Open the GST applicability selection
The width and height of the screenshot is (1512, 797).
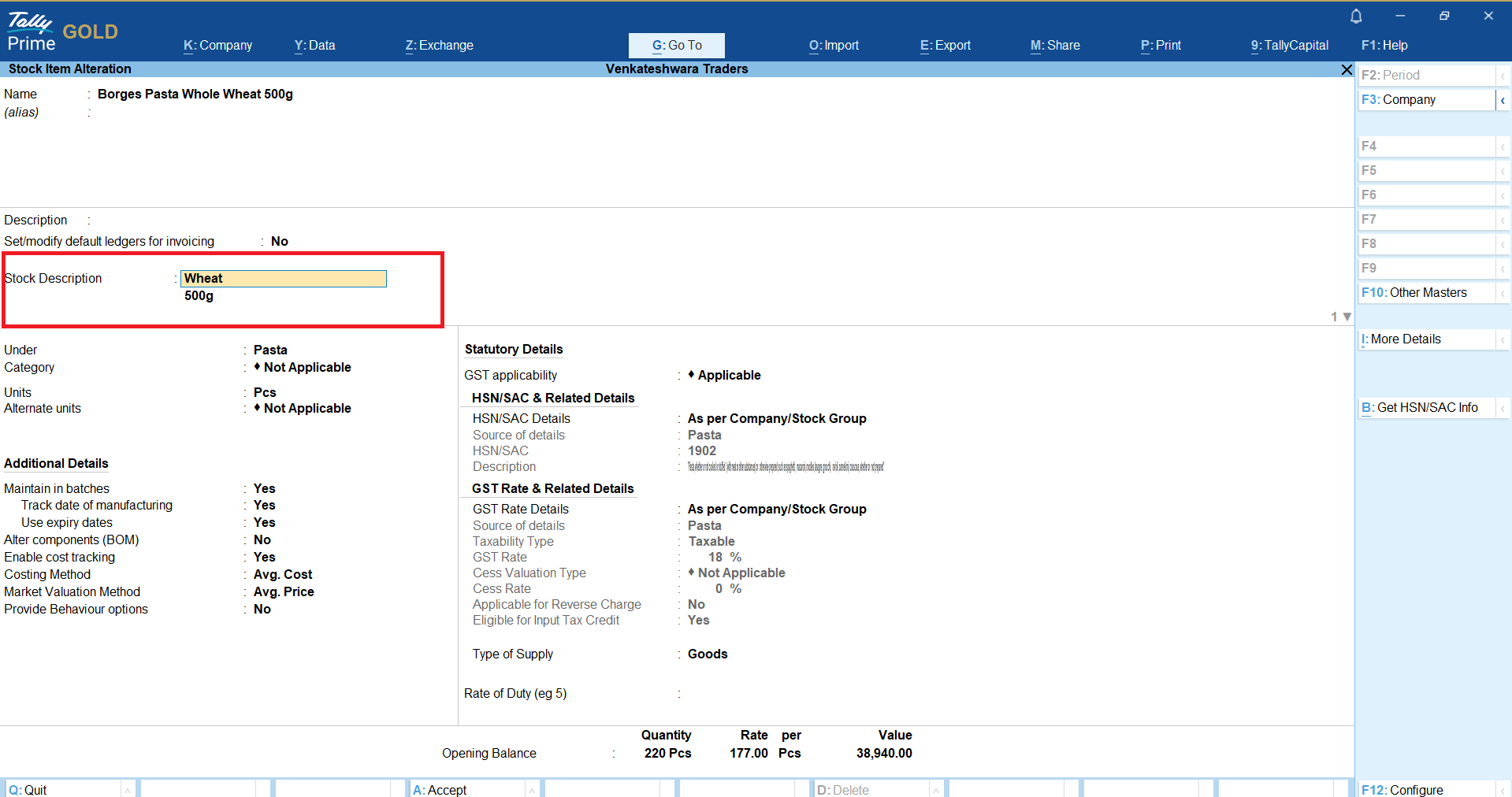(x=728, y=375)
